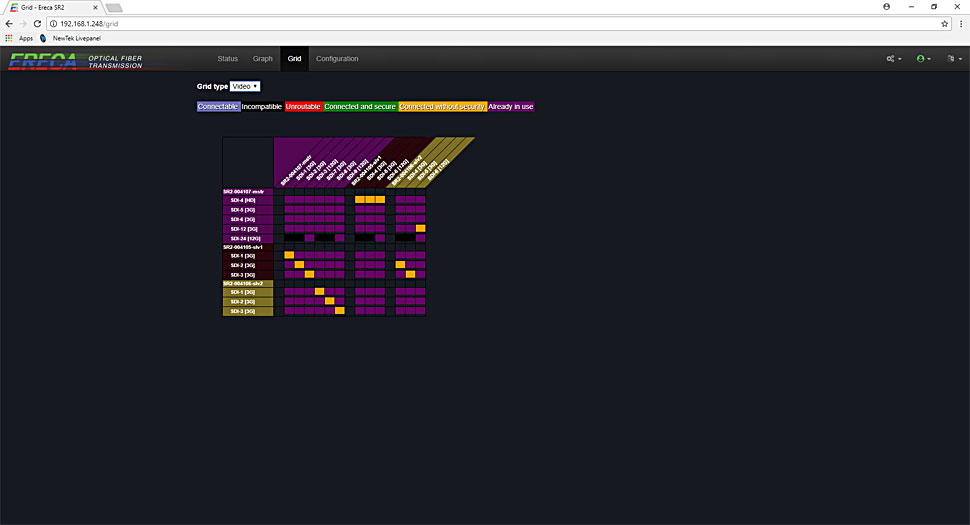The width and height of the screenshot is (970, 525).
Task: Open the green user account menu
Action: coord(924,59)
